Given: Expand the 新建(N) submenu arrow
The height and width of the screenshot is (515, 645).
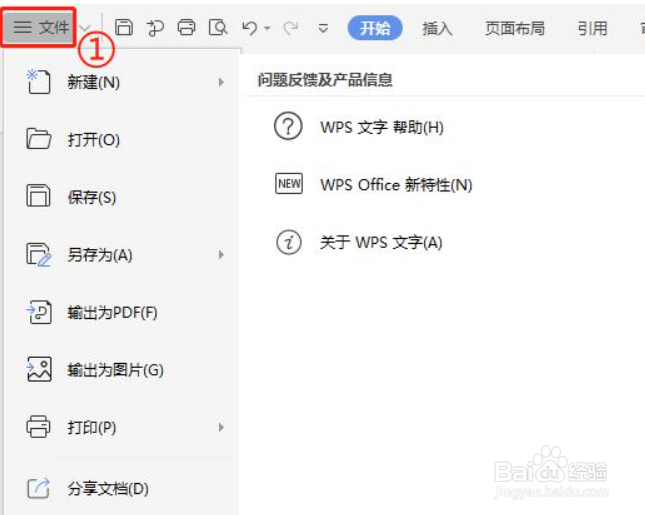Looking at the screenshot, I should (221, 82).
